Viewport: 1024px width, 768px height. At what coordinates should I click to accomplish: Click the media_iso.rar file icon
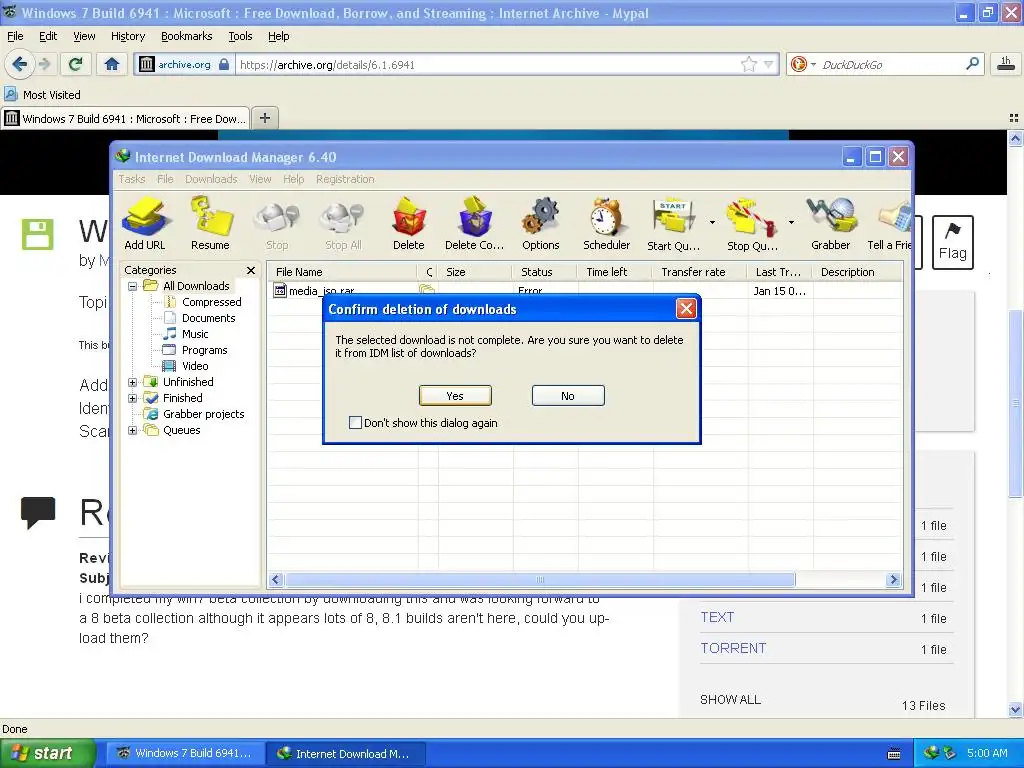click(280, 291)
